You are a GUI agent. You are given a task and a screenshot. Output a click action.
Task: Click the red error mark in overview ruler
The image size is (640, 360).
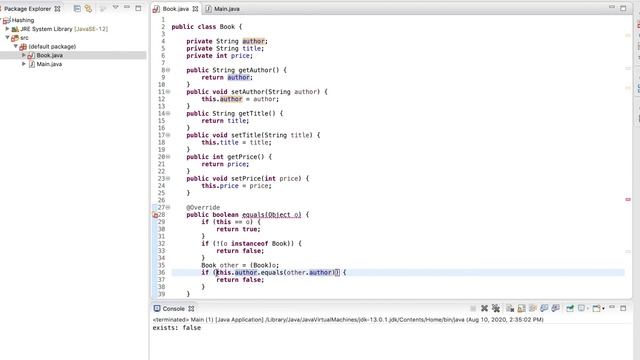[628, 200]
